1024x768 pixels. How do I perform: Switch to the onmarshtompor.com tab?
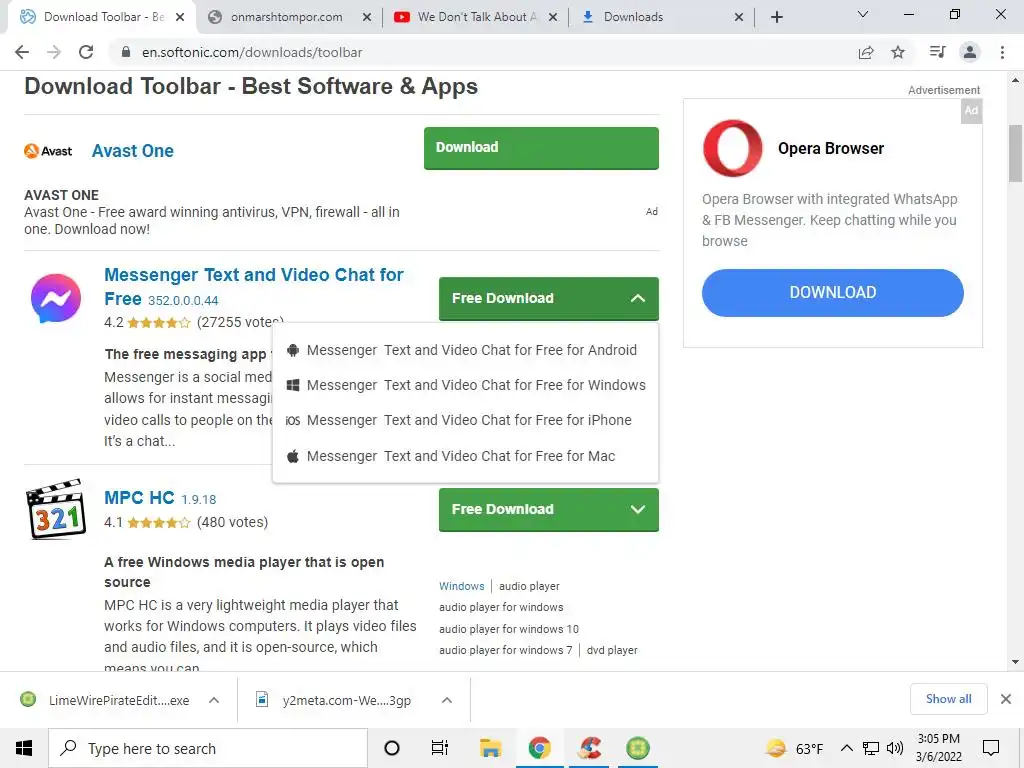click(286, 17)
